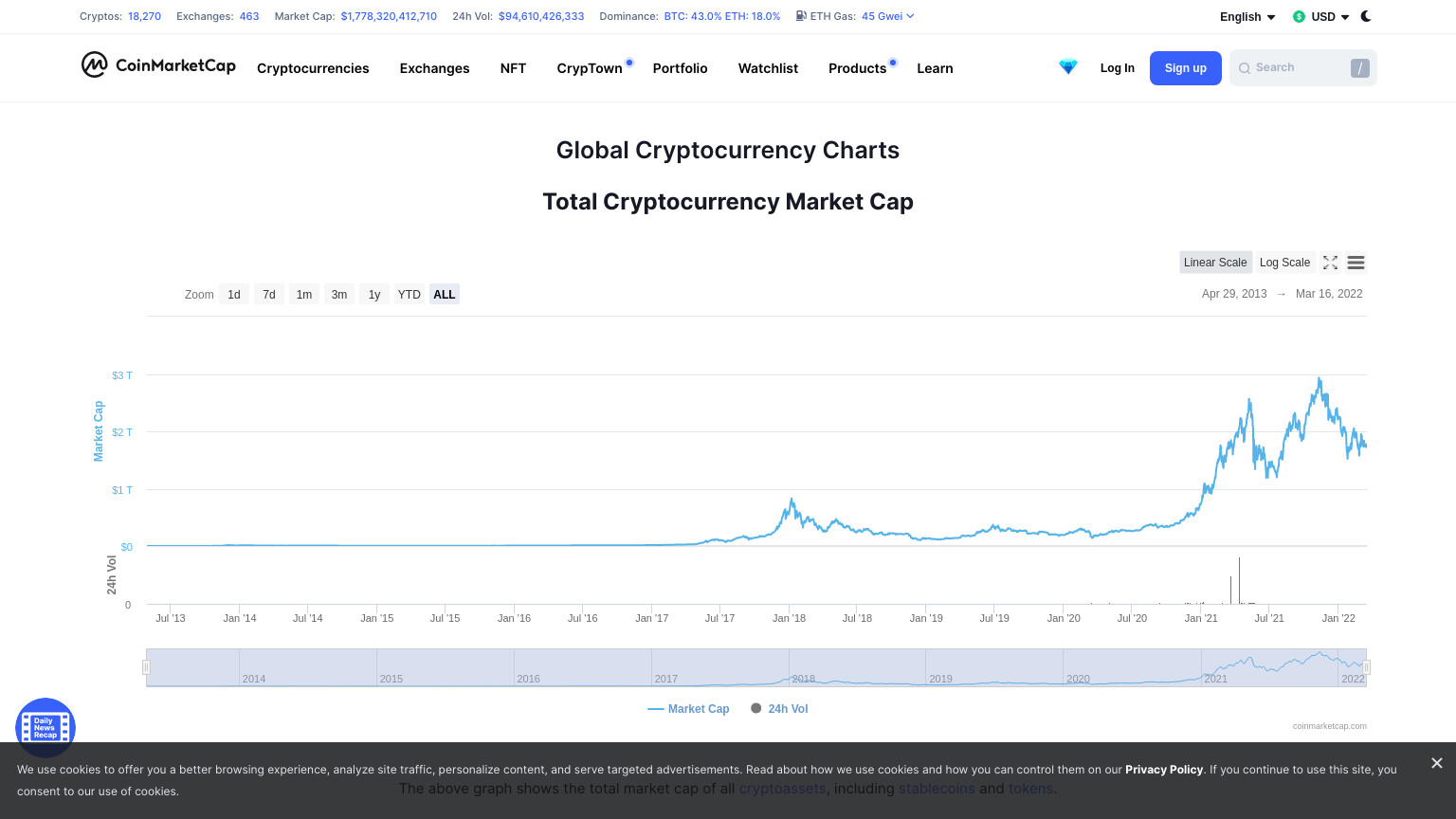Click the CoinMarketCap logo
This screenshot has width=1456, height=819.
158,64
